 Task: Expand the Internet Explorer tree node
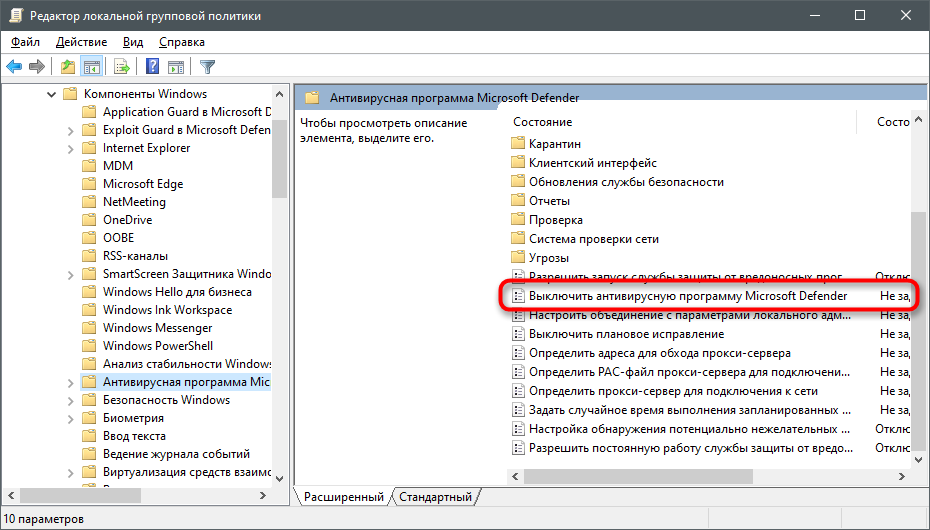(x=71, y=148)
